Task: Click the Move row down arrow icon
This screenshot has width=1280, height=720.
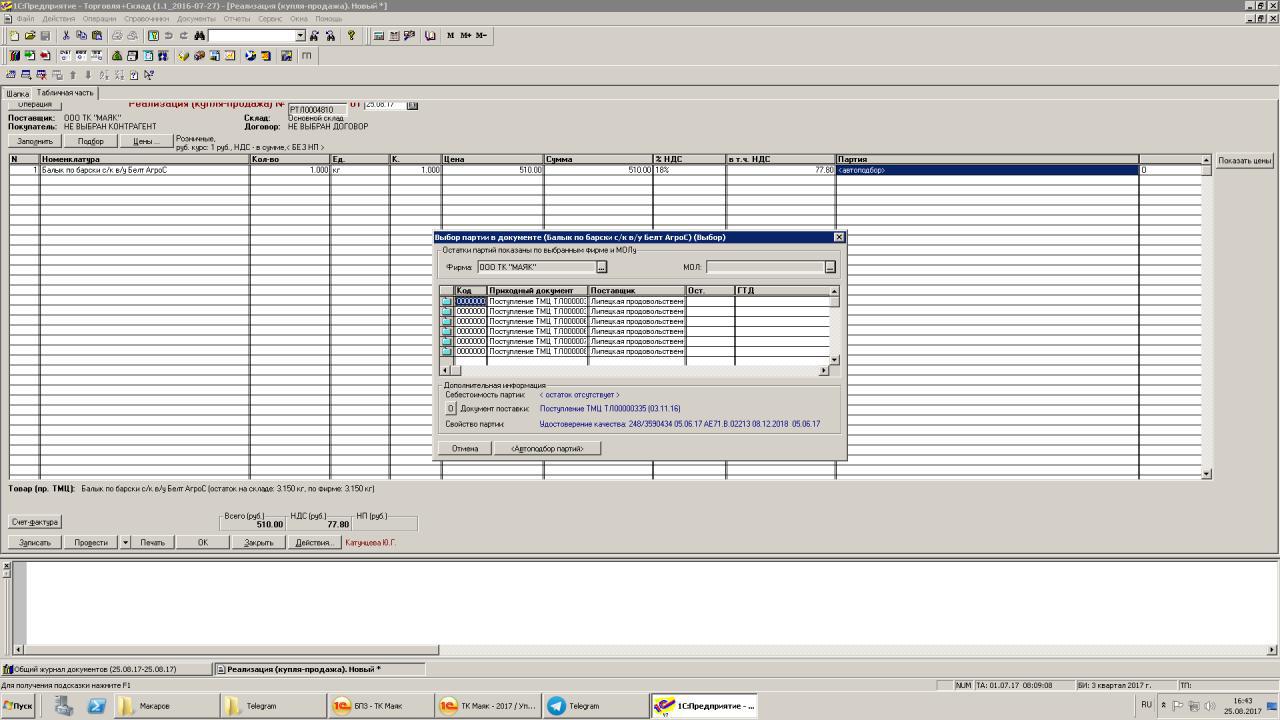Action: coord(88,75)
